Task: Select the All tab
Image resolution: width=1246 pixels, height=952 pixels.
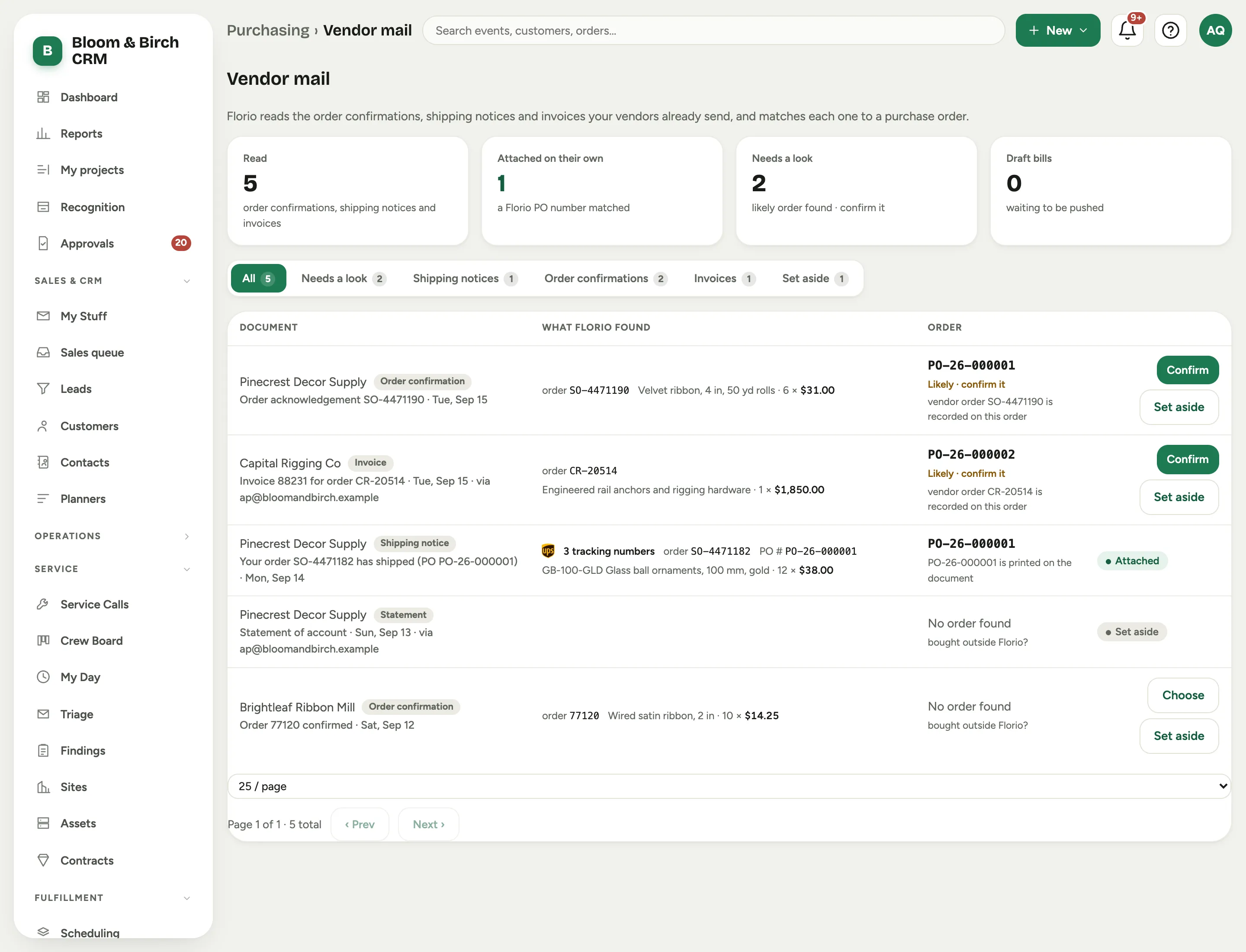Action: click(x=258, y=278)
